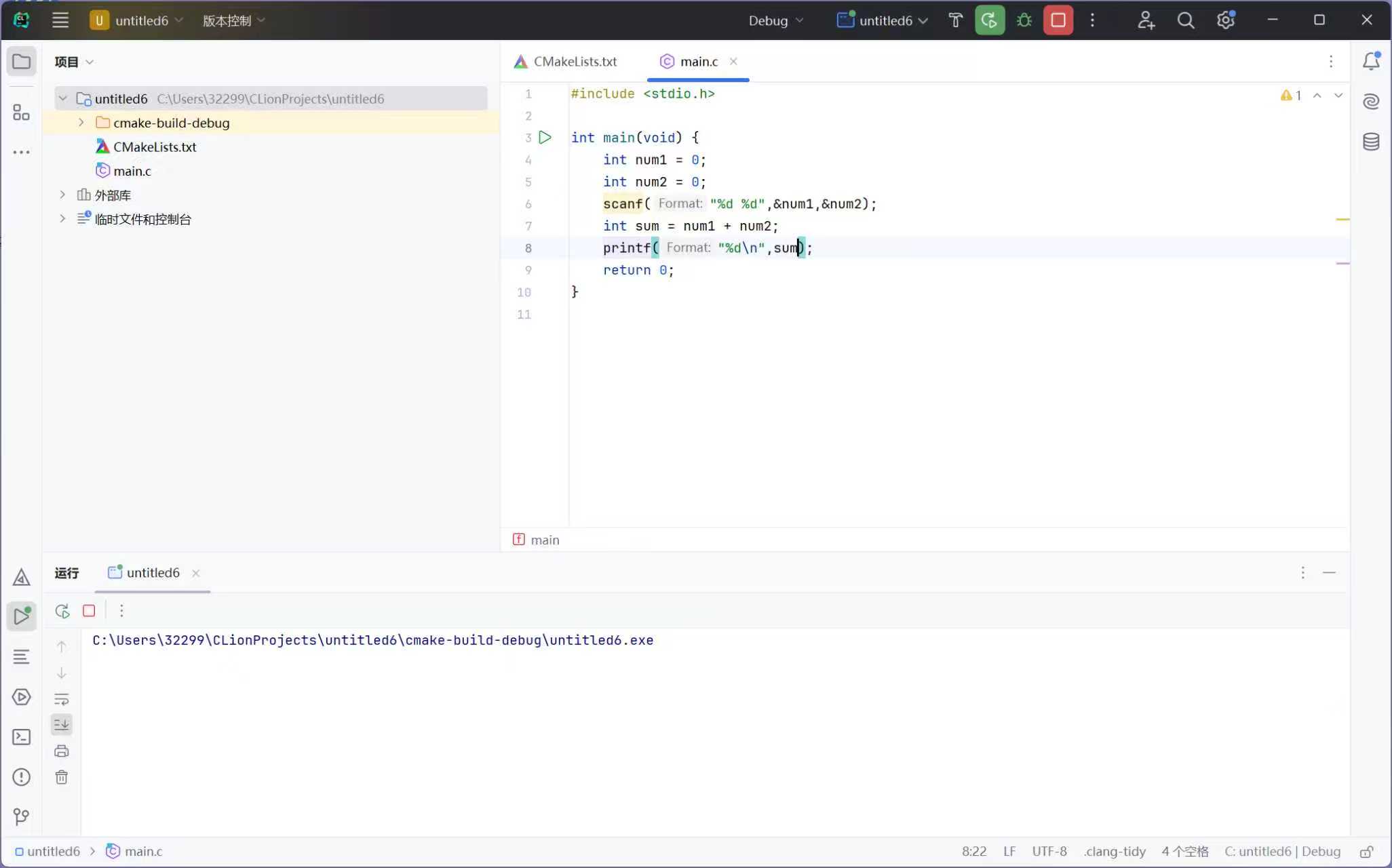Click the UTF-8 encoding in status bar
The width and height of the screenshot is (1392, 868).
1049,852
